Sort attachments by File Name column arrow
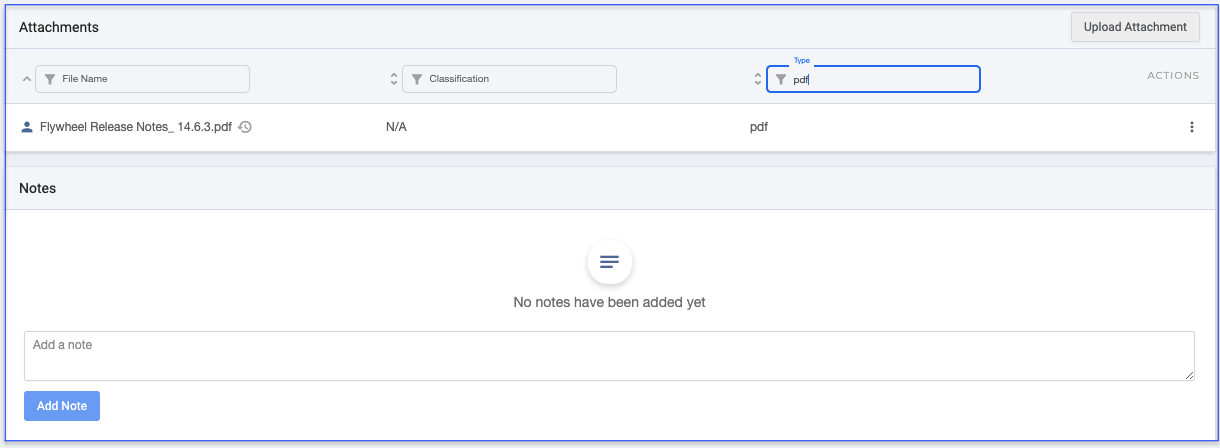Viewport: 1220px width, 448px height. click(x=26, y=79)
